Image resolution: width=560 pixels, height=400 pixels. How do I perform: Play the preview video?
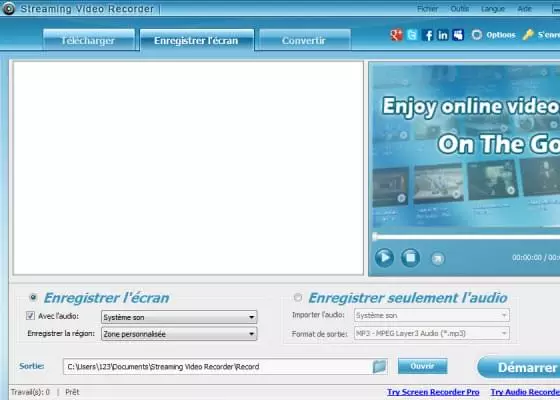384,258
